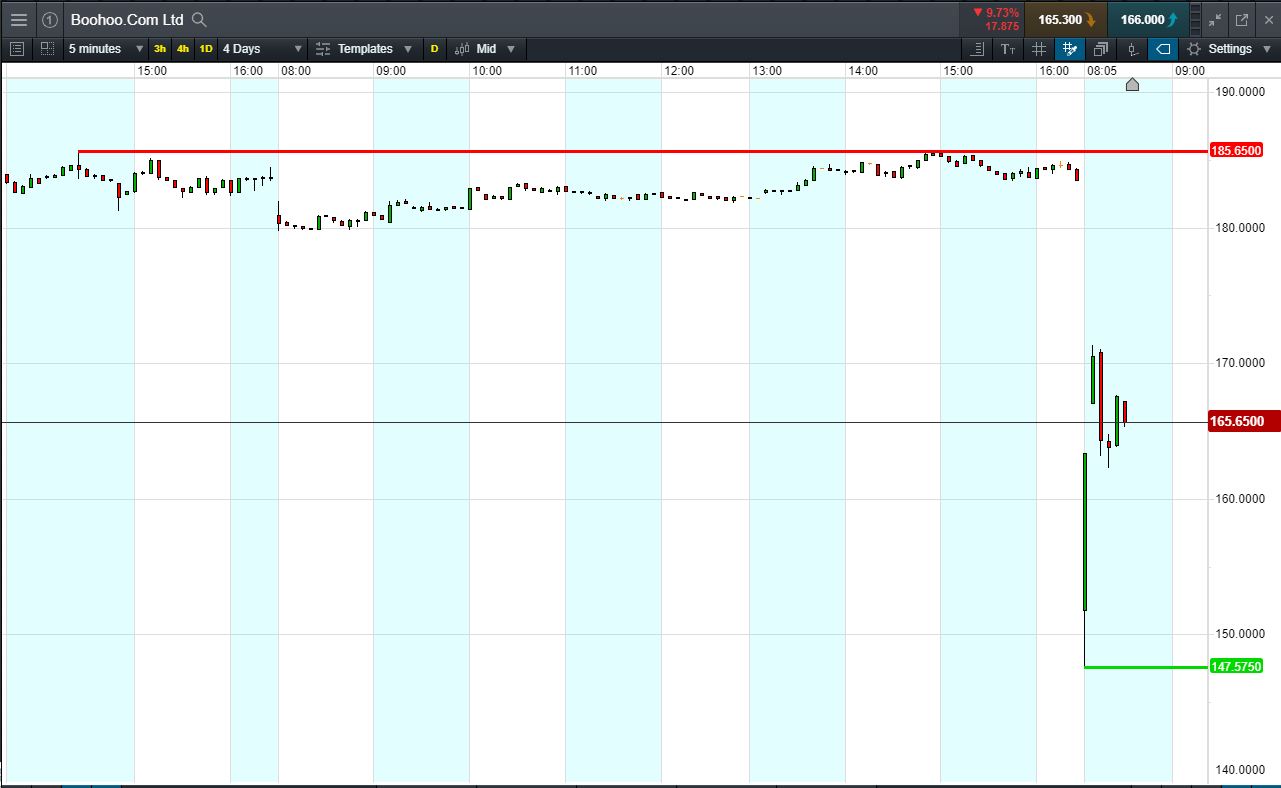Click the shrink chart arrows icon
The height and width of the screenshot is (788, 1281).
coord(1215,19)
